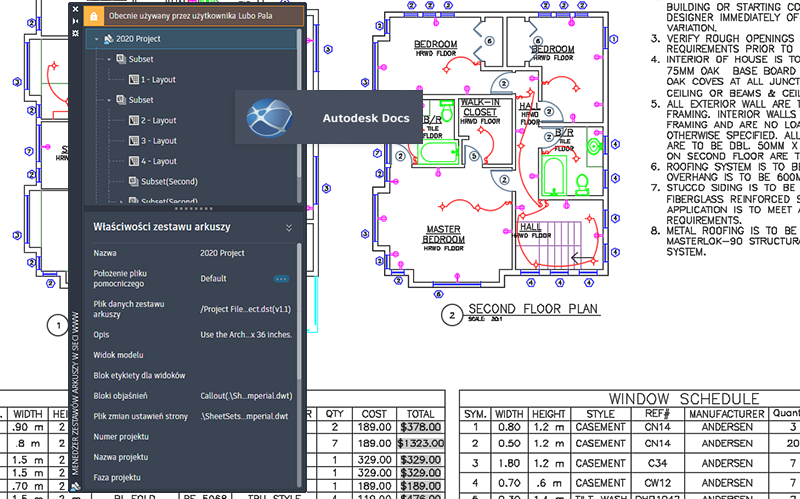Click the sheet set icon at palette bottom-left

point(76,486)
